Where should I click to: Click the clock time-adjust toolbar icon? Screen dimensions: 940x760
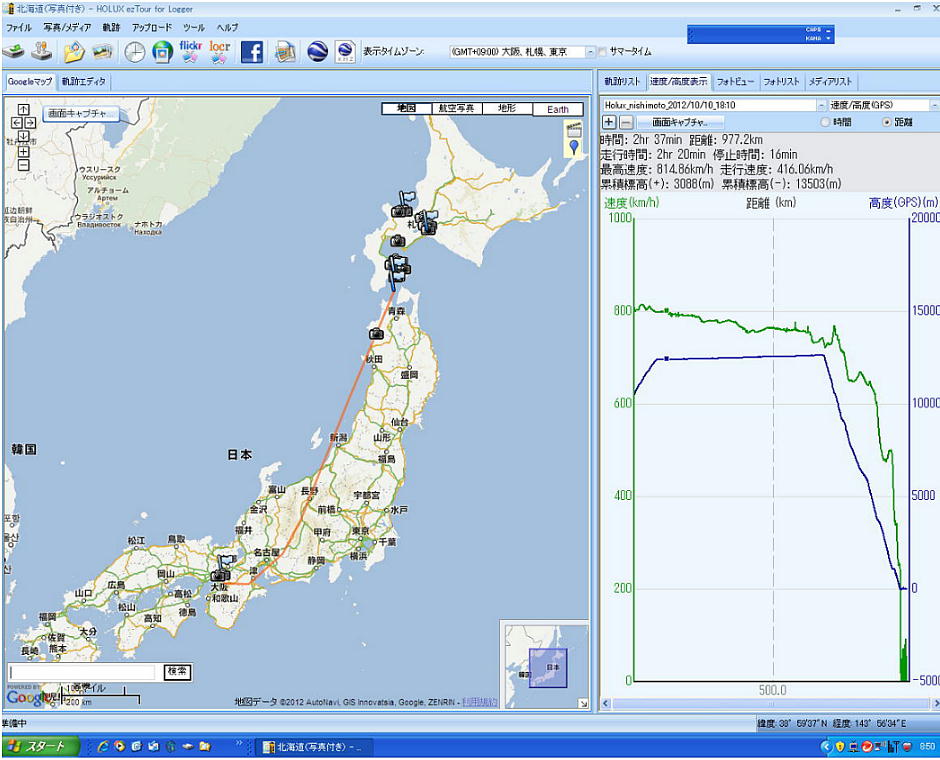pos(134,51)
